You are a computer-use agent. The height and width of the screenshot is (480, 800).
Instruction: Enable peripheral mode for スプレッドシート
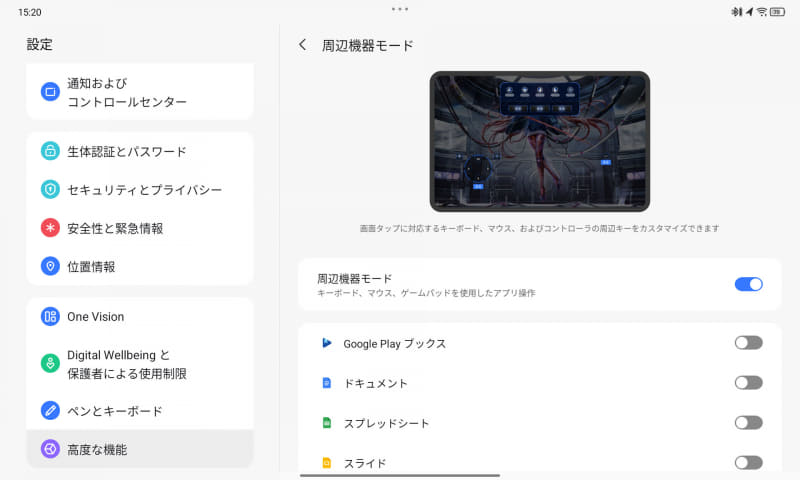[748, 422]
